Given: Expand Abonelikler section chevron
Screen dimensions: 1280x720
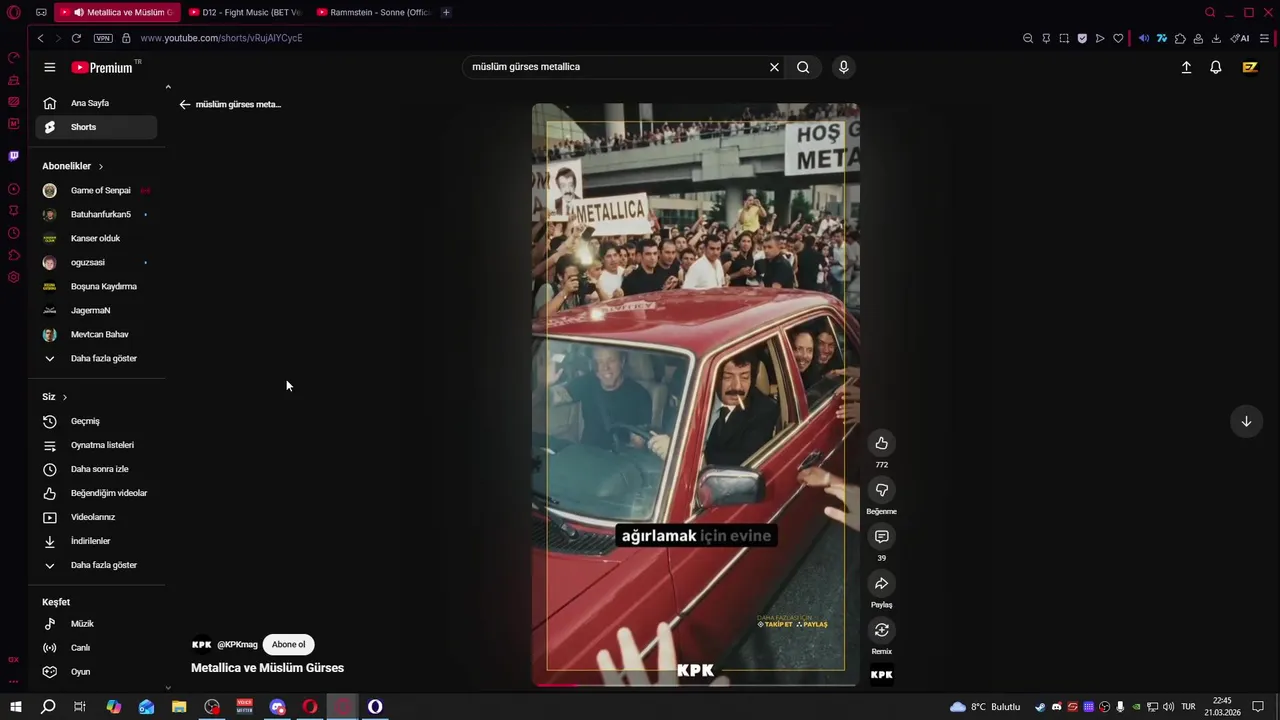Looking at the screenshot, I should [x=100, y=166].
